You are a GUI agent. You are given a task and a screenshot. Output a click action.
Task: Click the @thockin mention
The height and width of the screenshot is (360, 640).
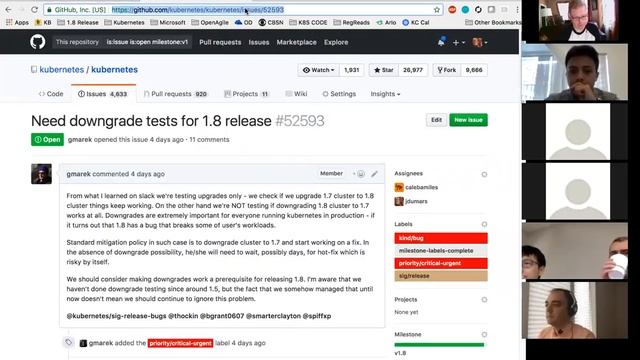click(183, 316)
